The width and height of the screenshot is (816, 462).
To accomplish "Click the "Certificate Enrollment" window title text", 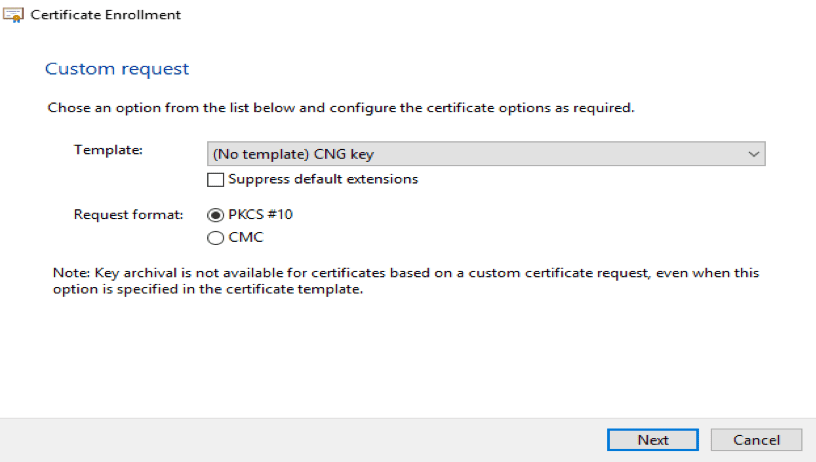I will [106, 15].
